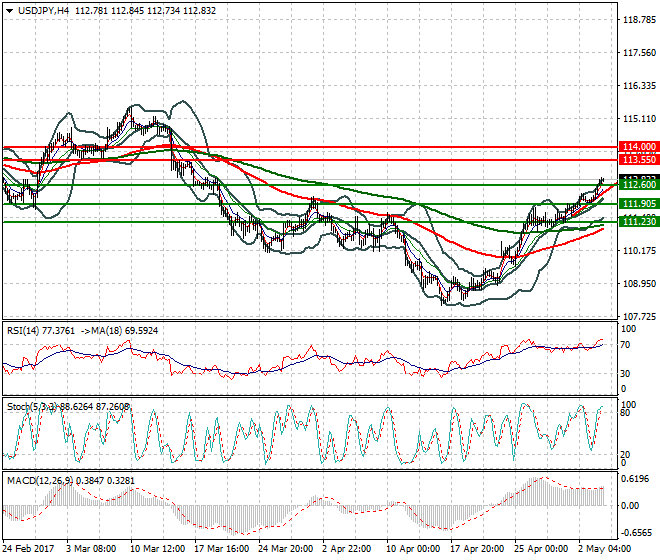Click the 17 Mar 16:00 time label
Image resolution: width=660 pixels, height=560 pixels.
point(221,549)
